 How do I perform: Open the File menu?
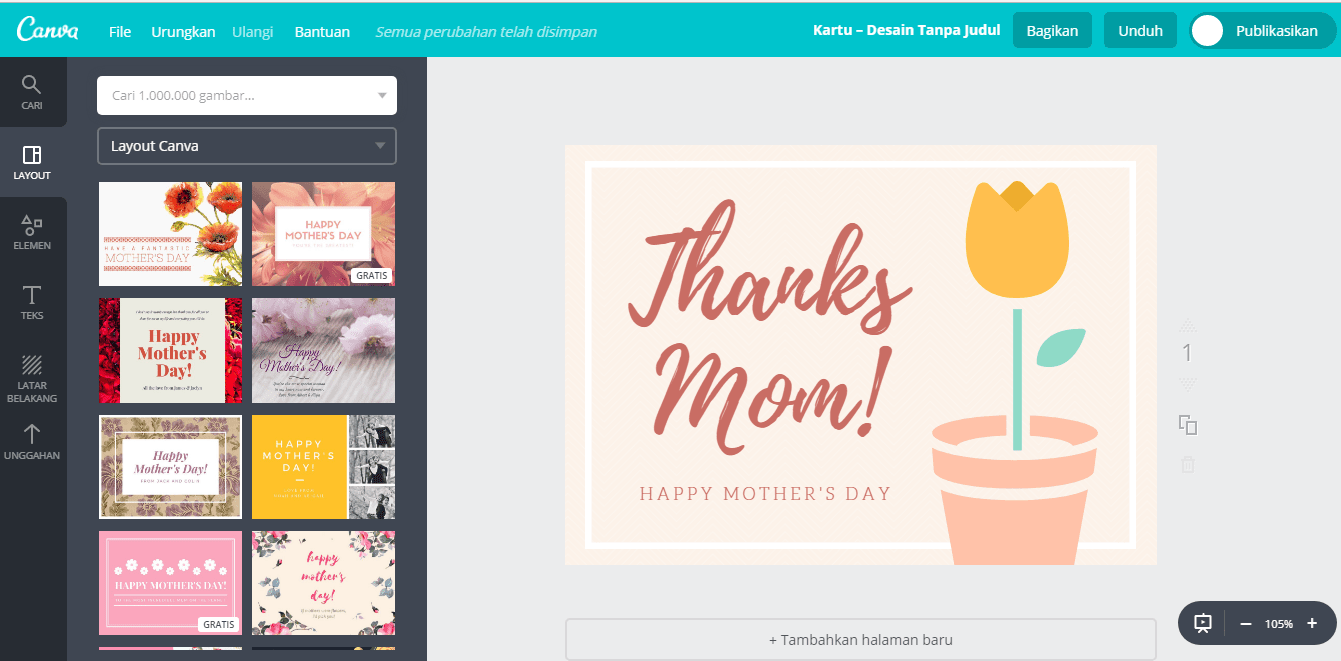pyautogui.click(x=120, y=31)
